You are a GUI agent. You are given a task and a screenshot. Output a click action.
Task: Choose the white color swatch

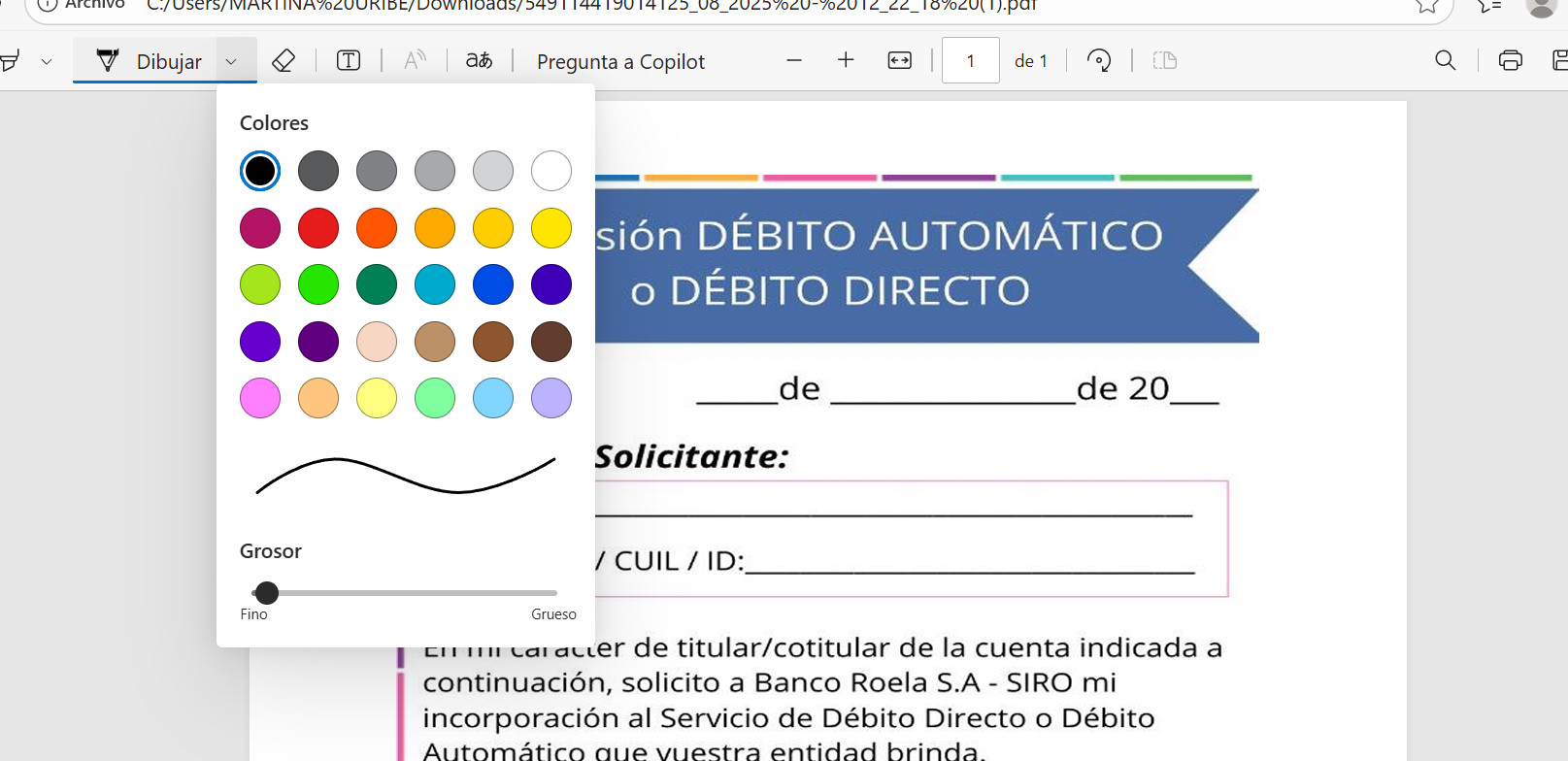click(x=551, y=171)
